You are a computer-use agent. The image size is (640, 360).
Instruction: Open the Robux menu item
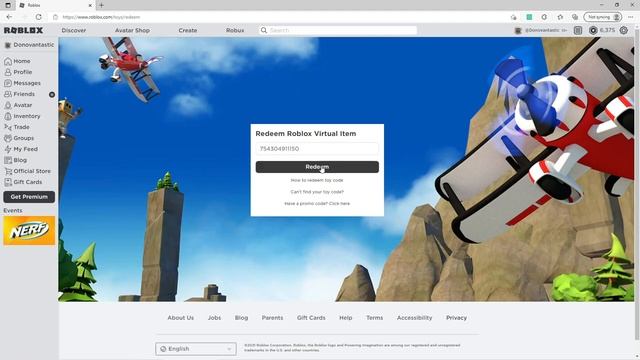[x=235, y=30]
